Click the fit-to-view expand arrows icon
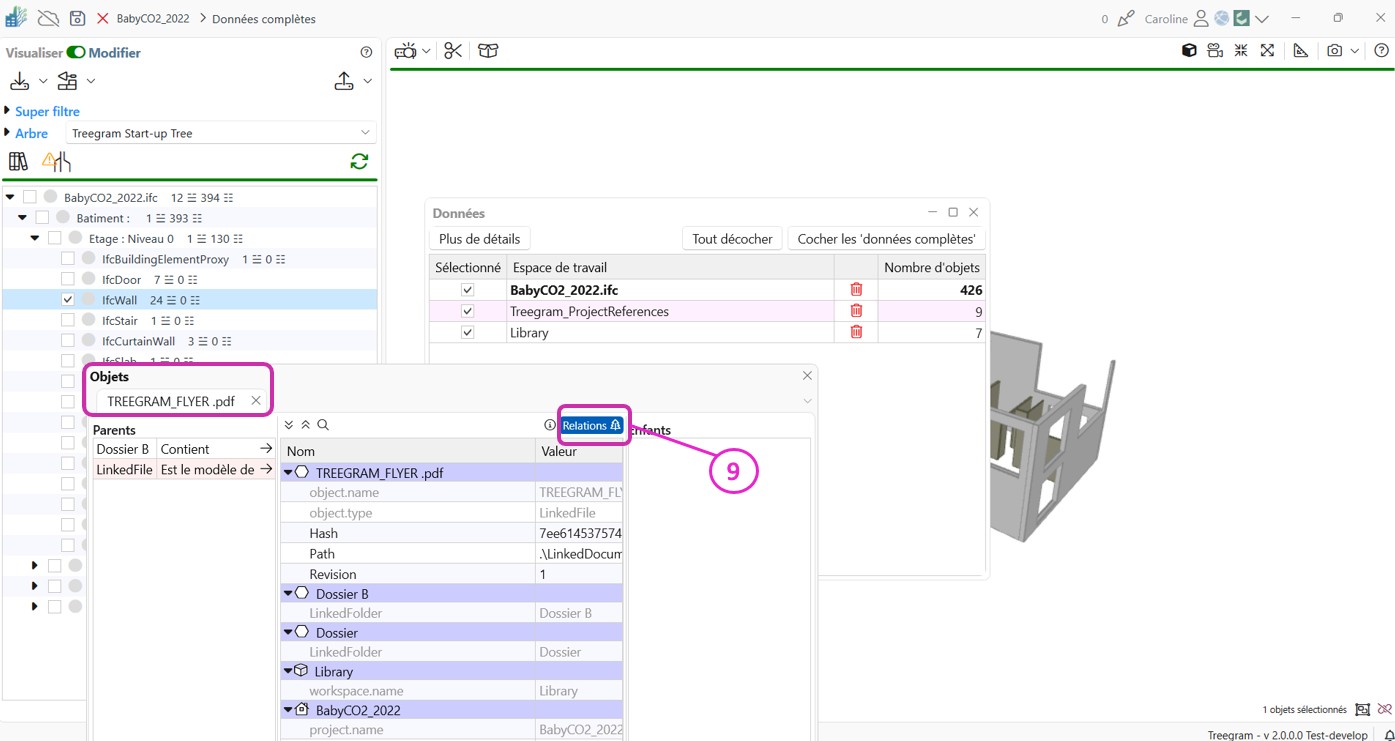The image size is (1395, 741). click(x=1267, y=51)
